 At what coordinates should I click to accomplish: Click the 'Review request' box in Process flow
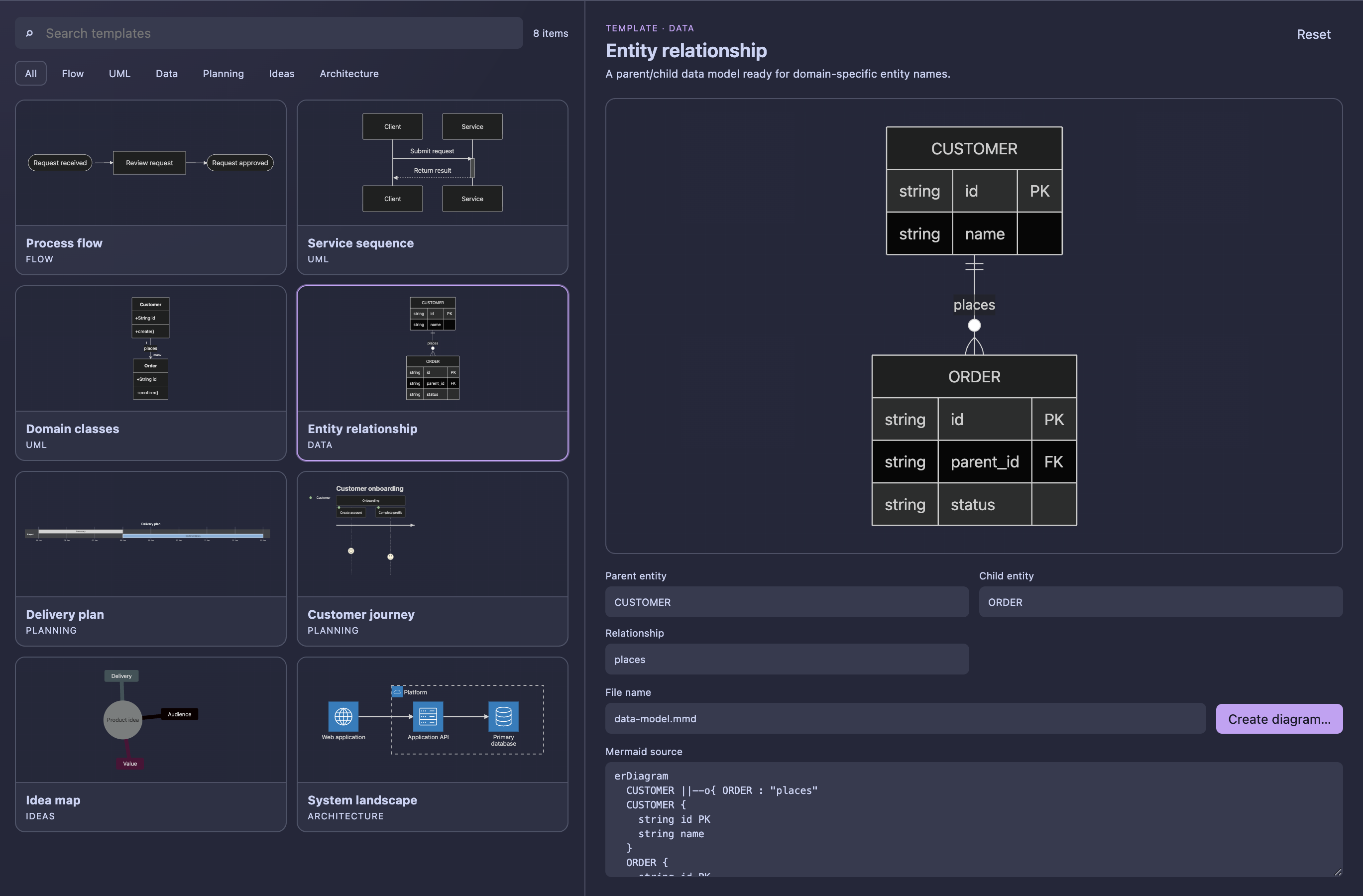(x=149, y=163)
